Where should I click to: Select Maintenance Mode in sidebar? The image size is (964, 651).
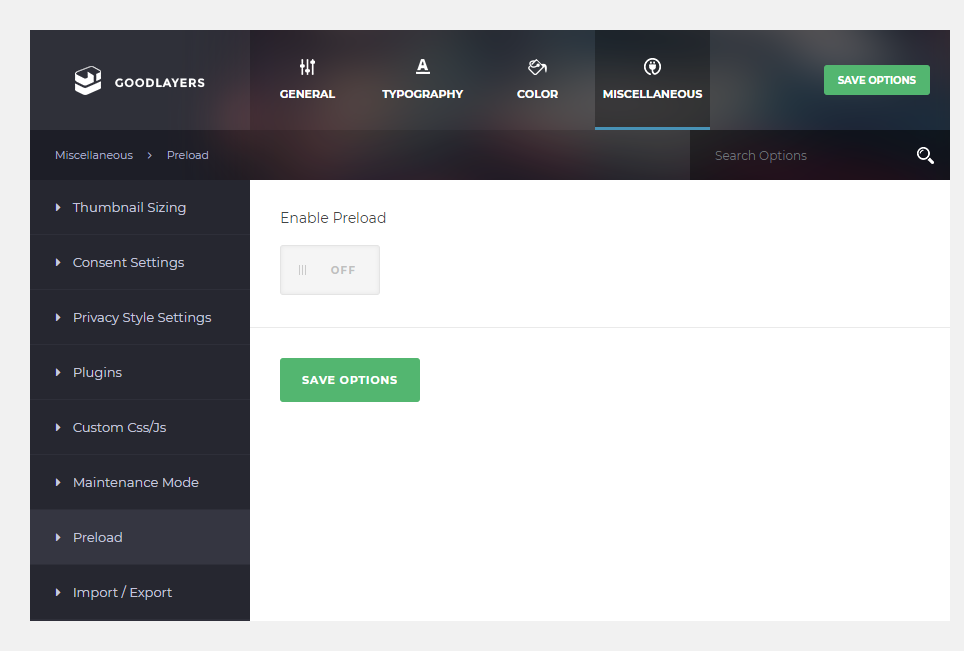tap(140, 483)
